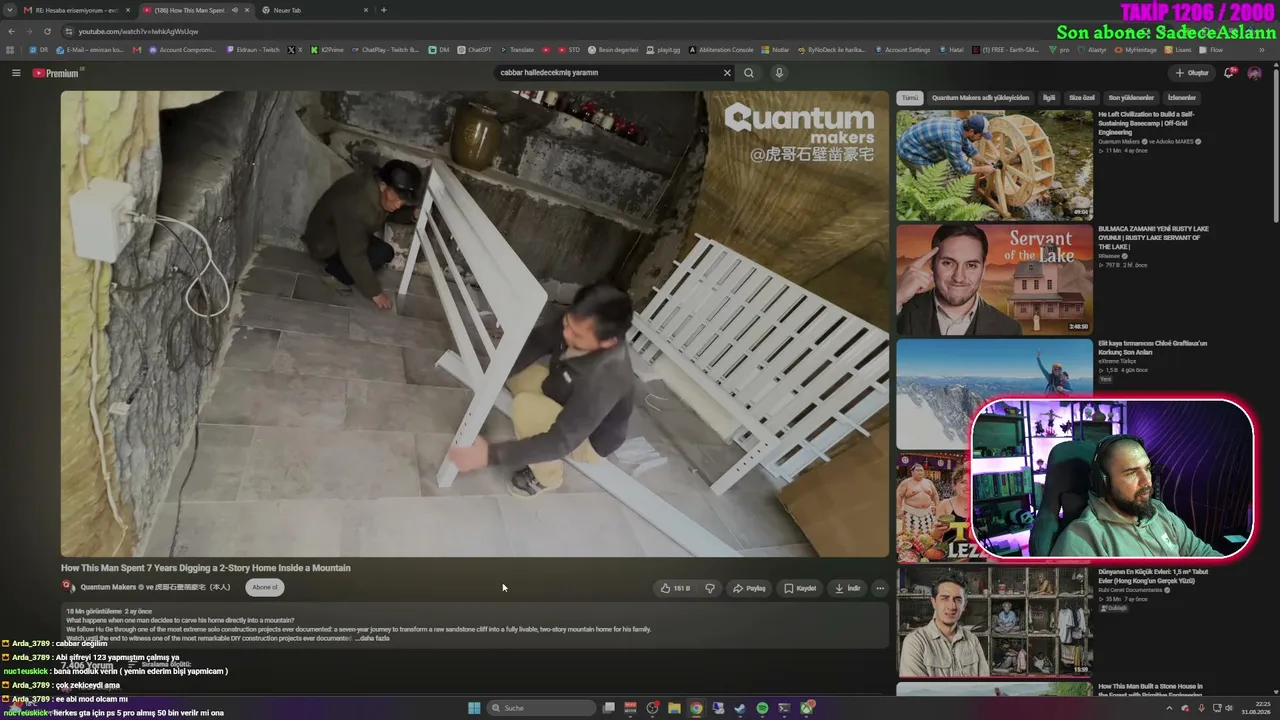This screenshot has height=720, width=1280.
Task: Open Google Chrome on the taskbar
Action: (x=696, y=708)
